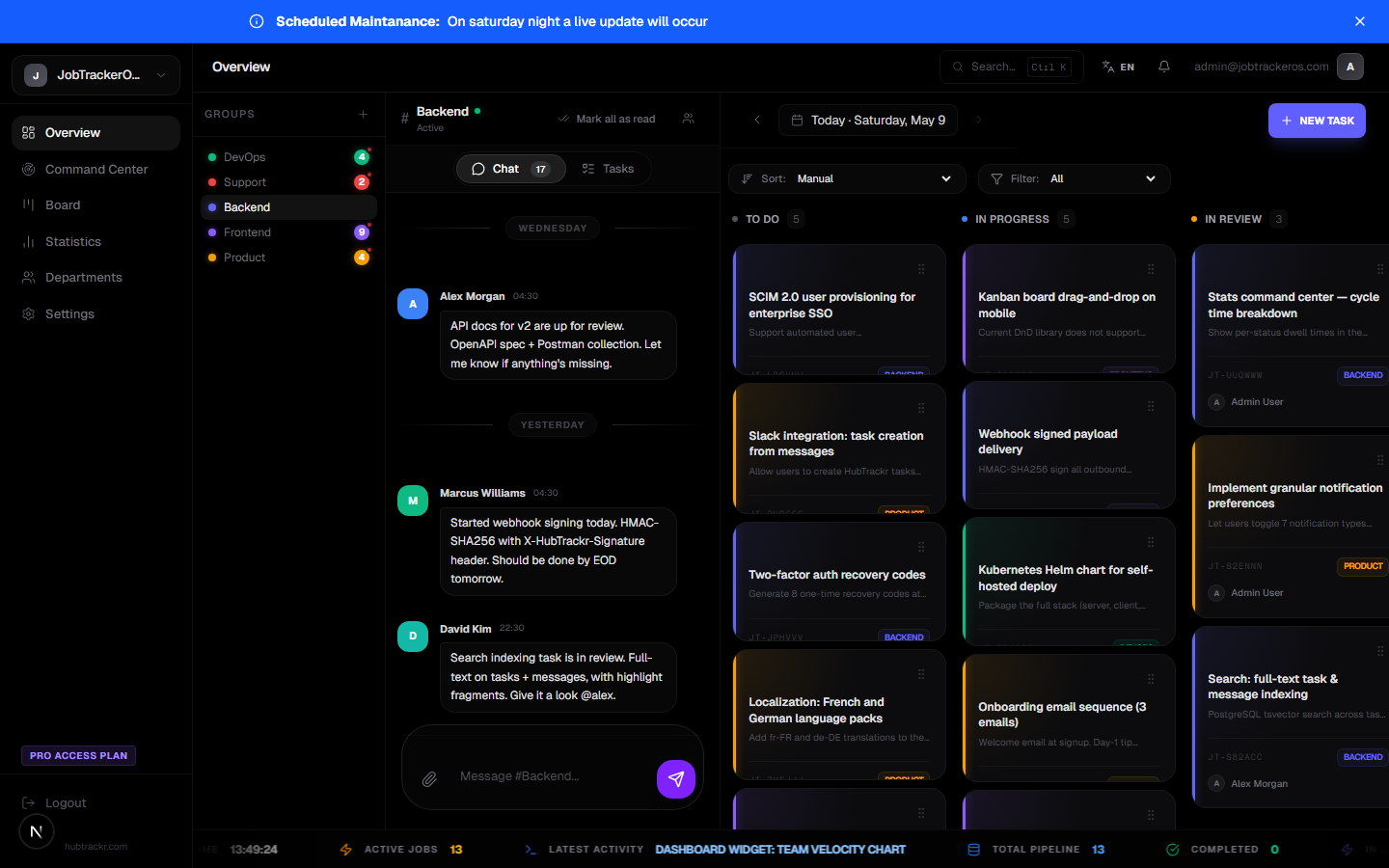Click BACKEND tag on Stats command center card
The width and height of the screenshot is (1389, 868).
[1362, 375]
